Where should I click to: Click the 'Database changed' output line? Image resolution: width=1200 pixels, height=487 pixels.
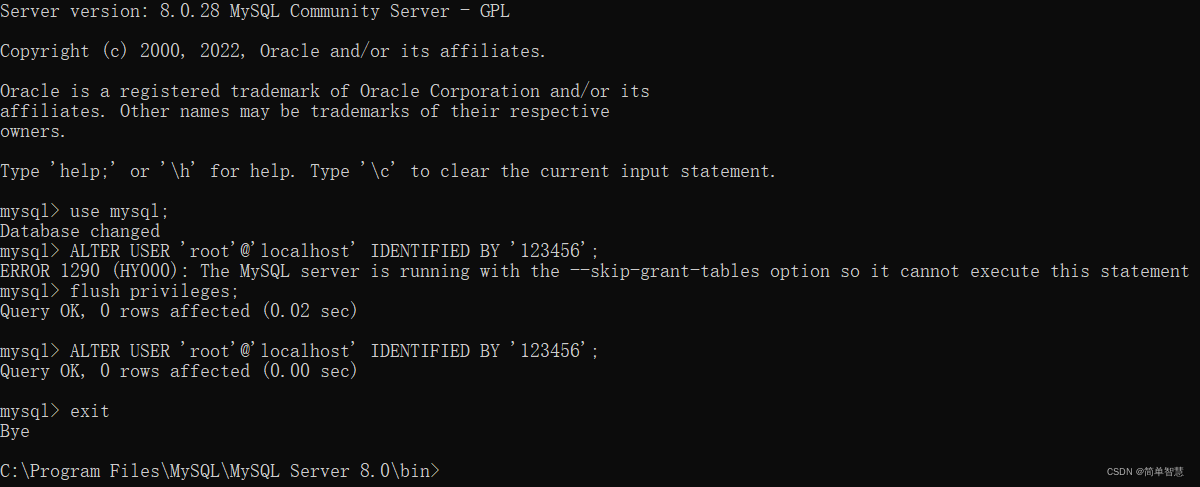[x=80, y=231]
